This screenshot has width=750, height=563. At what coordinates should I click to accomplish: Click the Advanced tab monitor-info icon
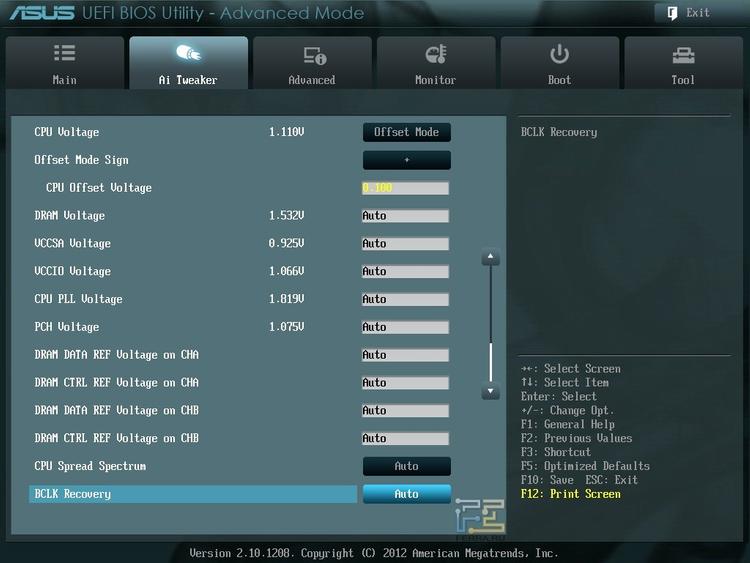(x=314, y=55)
